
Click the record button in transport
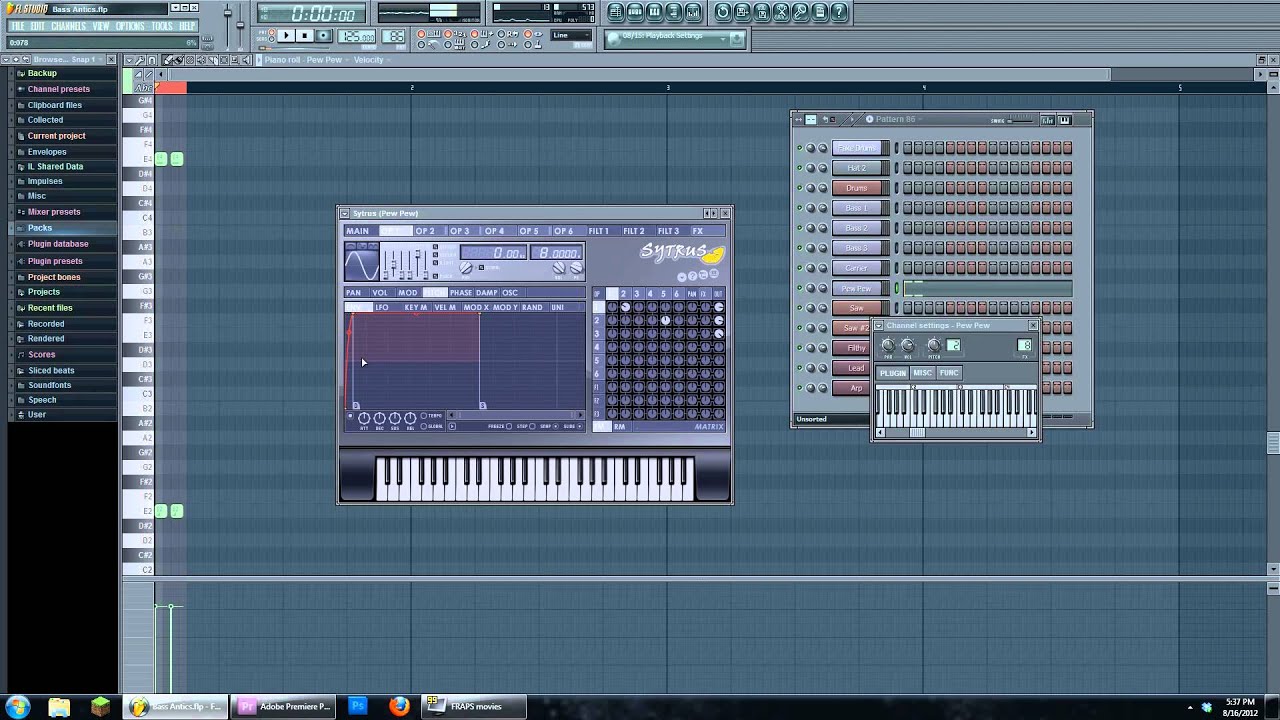[323, 36]
